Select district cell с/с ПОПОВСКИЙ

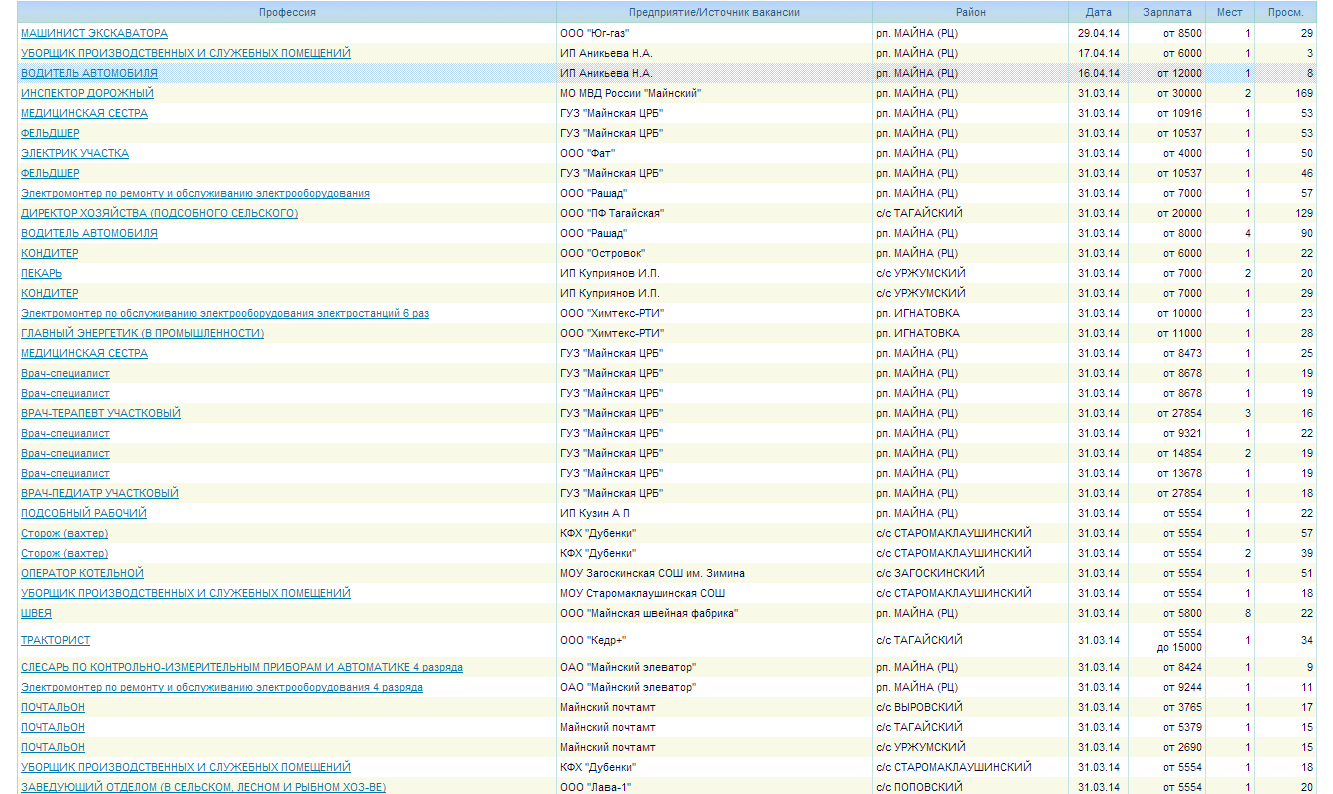click(x=970, y=787)
